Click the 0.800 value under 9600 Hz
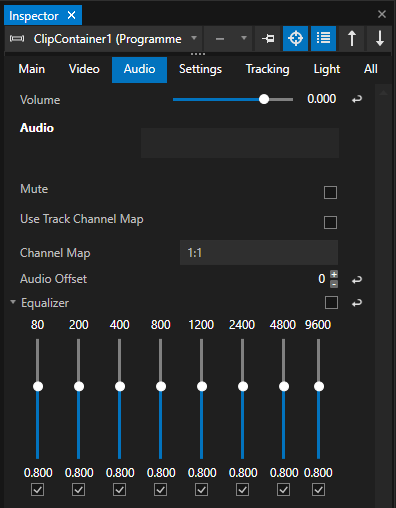Viewport: 396px width, 508px height. (318, 473)
